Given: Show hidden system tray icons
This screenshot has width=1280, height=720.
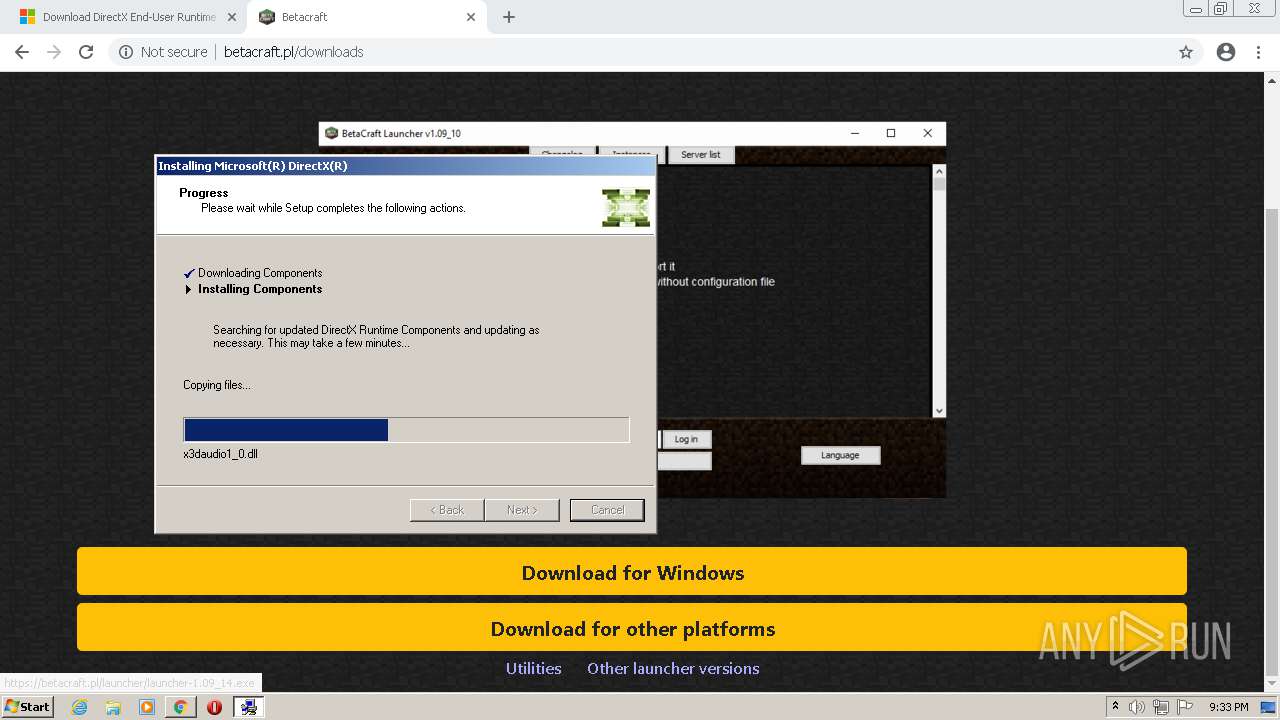Looking at the screenshot, I should 1115,707.
